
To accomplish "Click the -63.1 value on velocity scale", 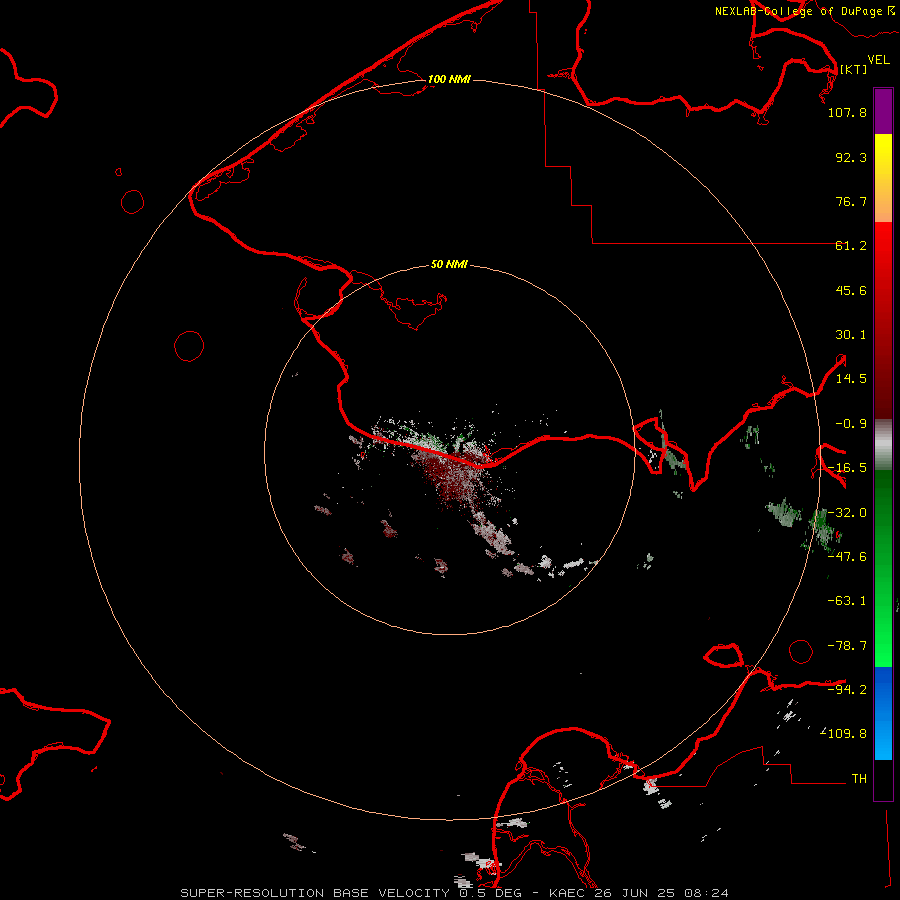I will pyautogui.click(x=847, y=601).
